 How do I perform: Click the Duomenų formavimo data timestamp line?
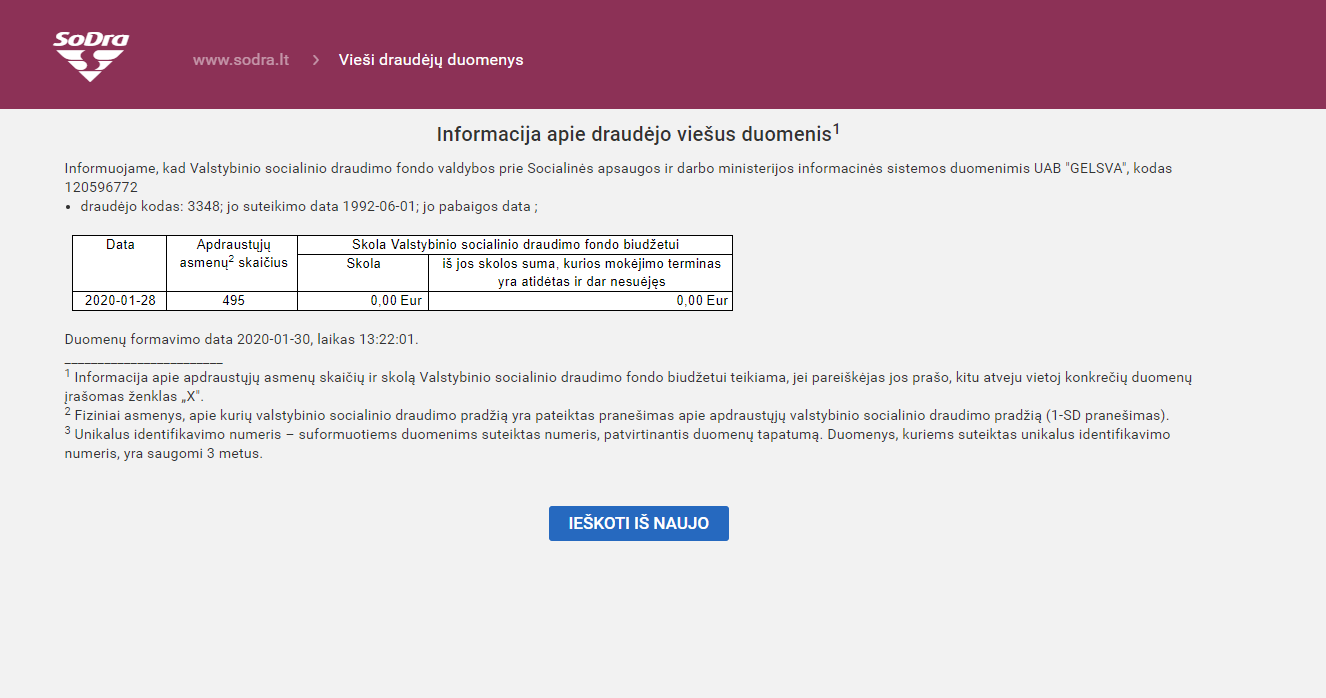(x=241, y=340)
